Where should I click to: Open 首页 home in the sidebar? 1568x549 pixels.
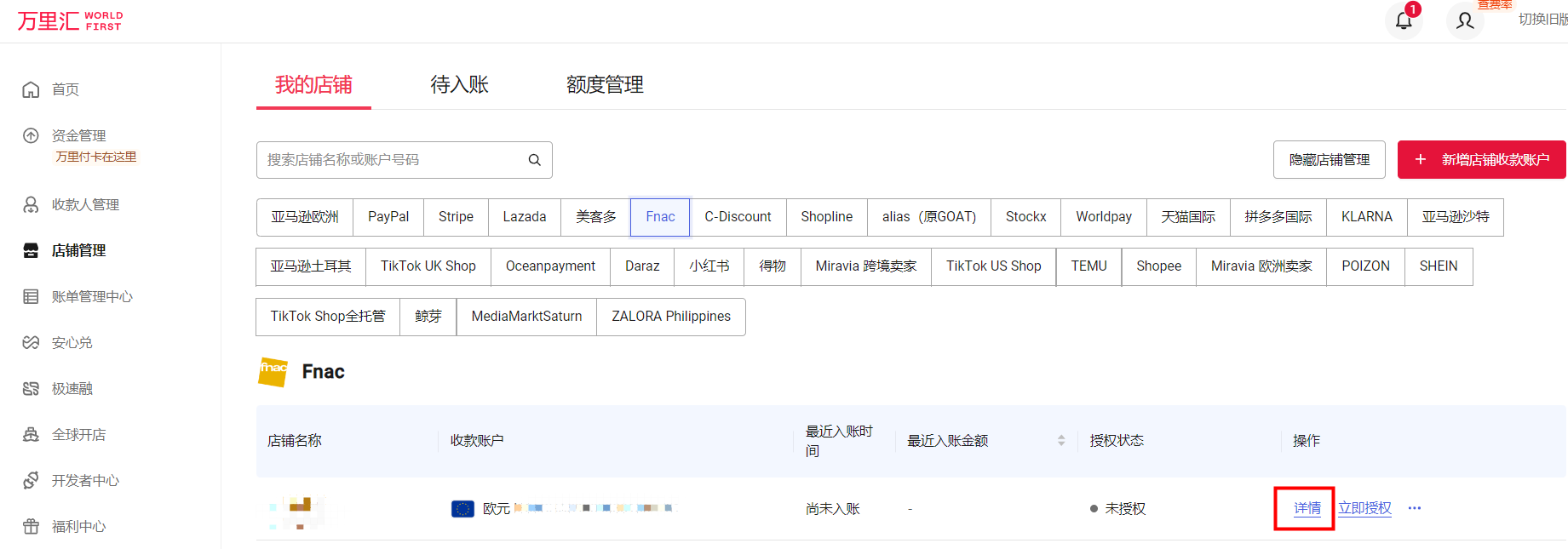65,89
